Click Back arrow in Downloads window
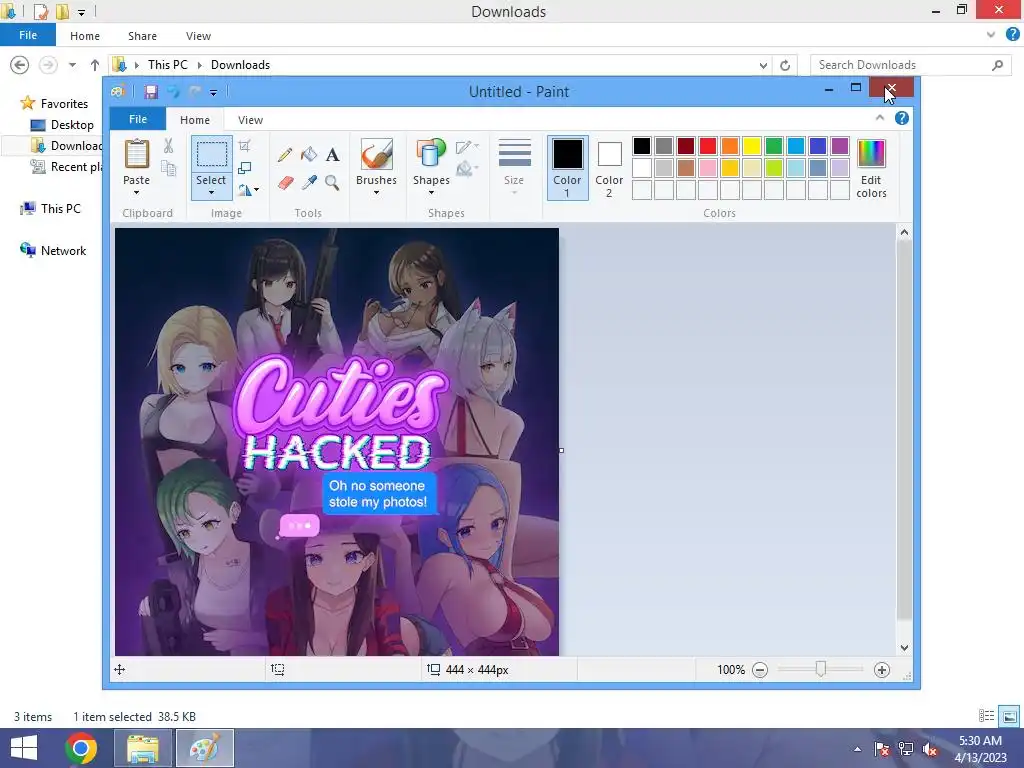This screenshot has width=1024, height=768. pos(20,65)
